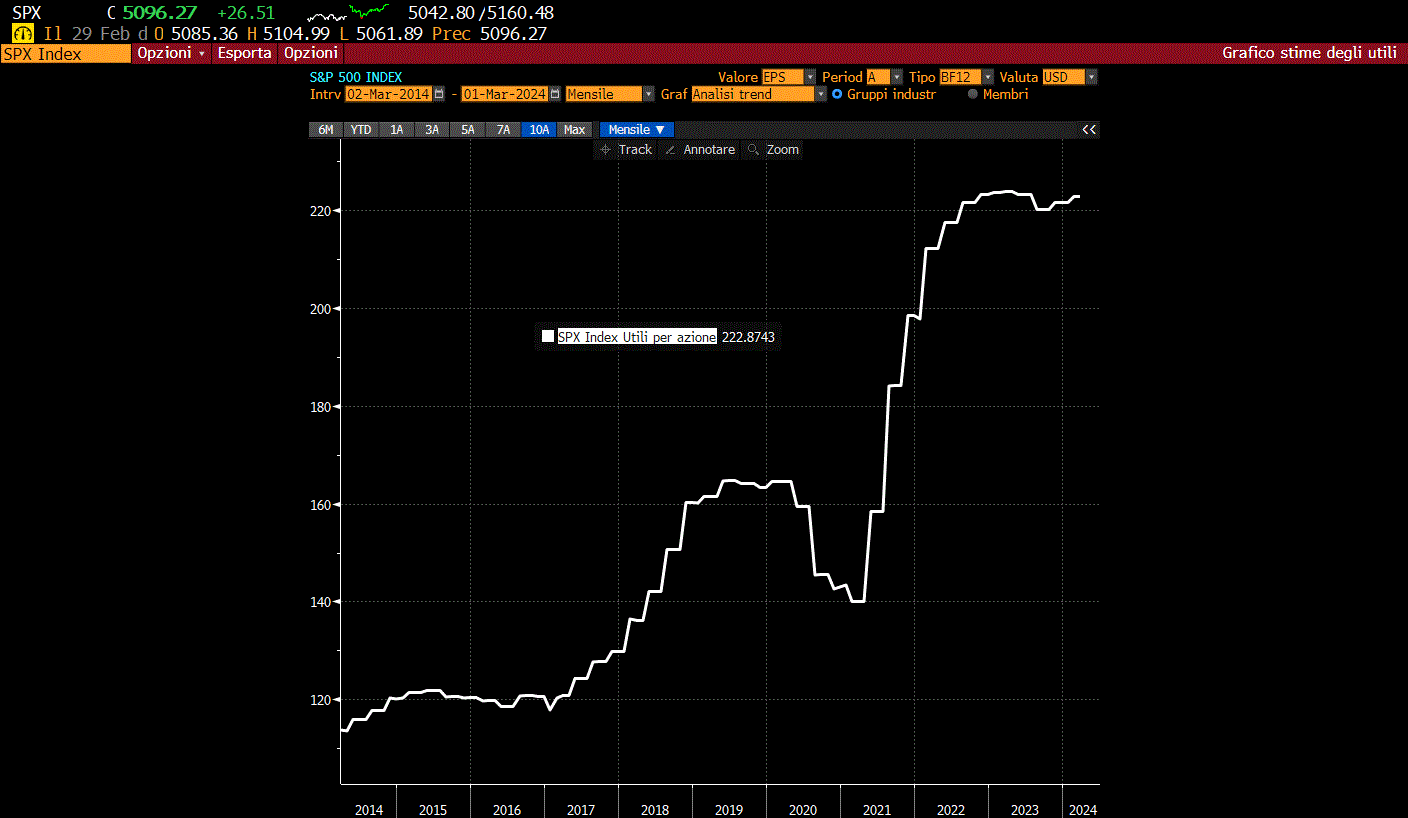Click the Annotare pencil icon
Viewport: 1408px width, 818px height.
point(670,149)
